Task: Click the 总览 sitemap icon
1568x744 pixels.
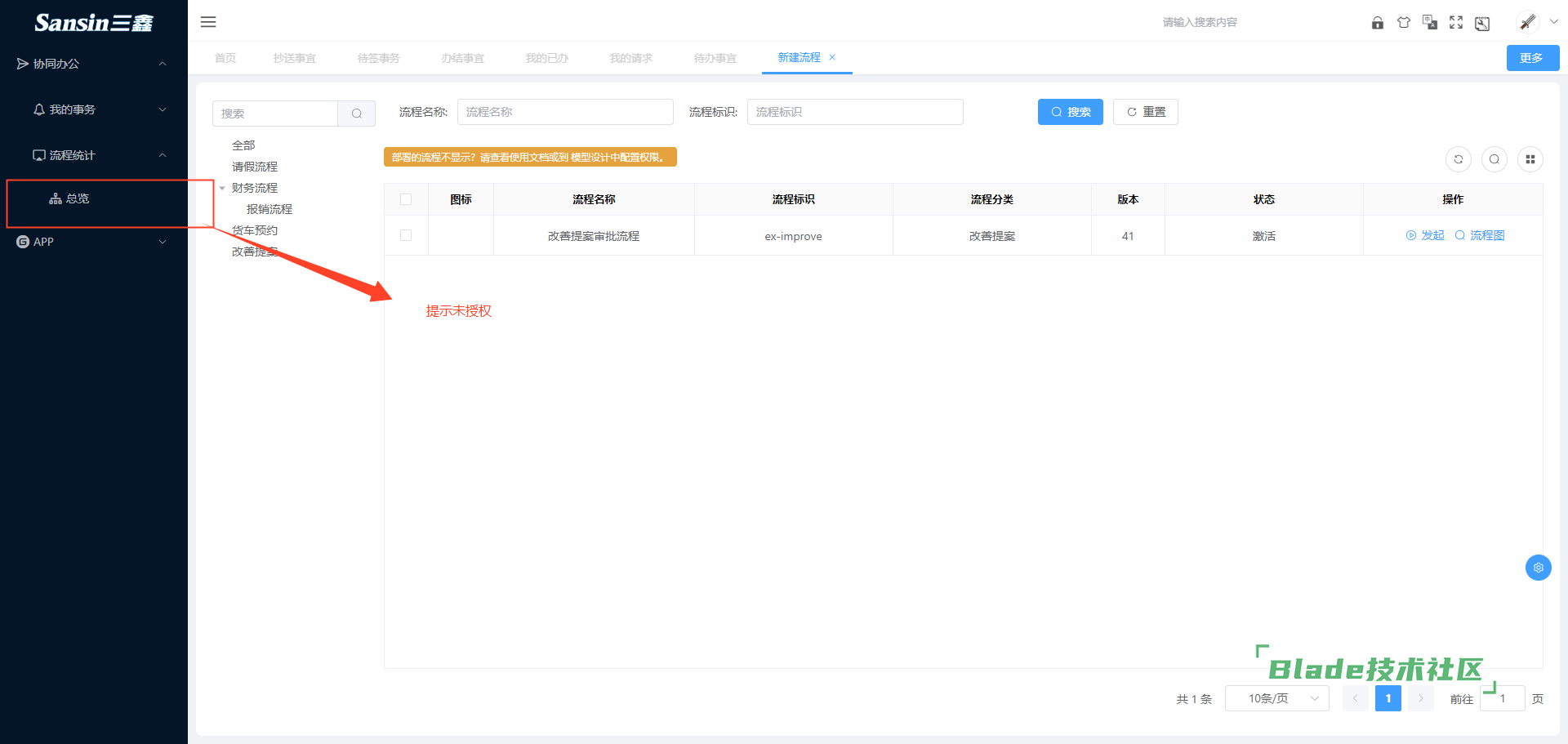Action: 56,198
